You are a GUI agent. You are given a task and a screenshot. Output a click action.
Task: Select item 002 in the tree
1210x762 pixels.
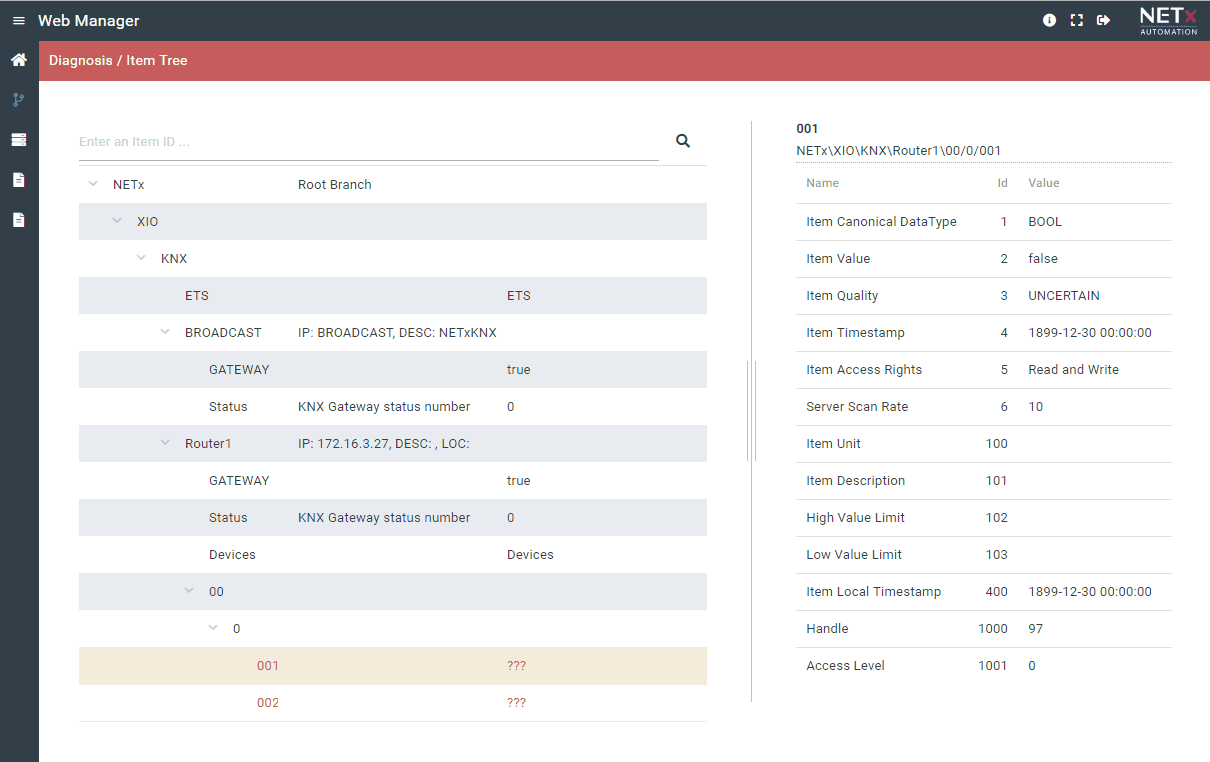coord(393,702)
